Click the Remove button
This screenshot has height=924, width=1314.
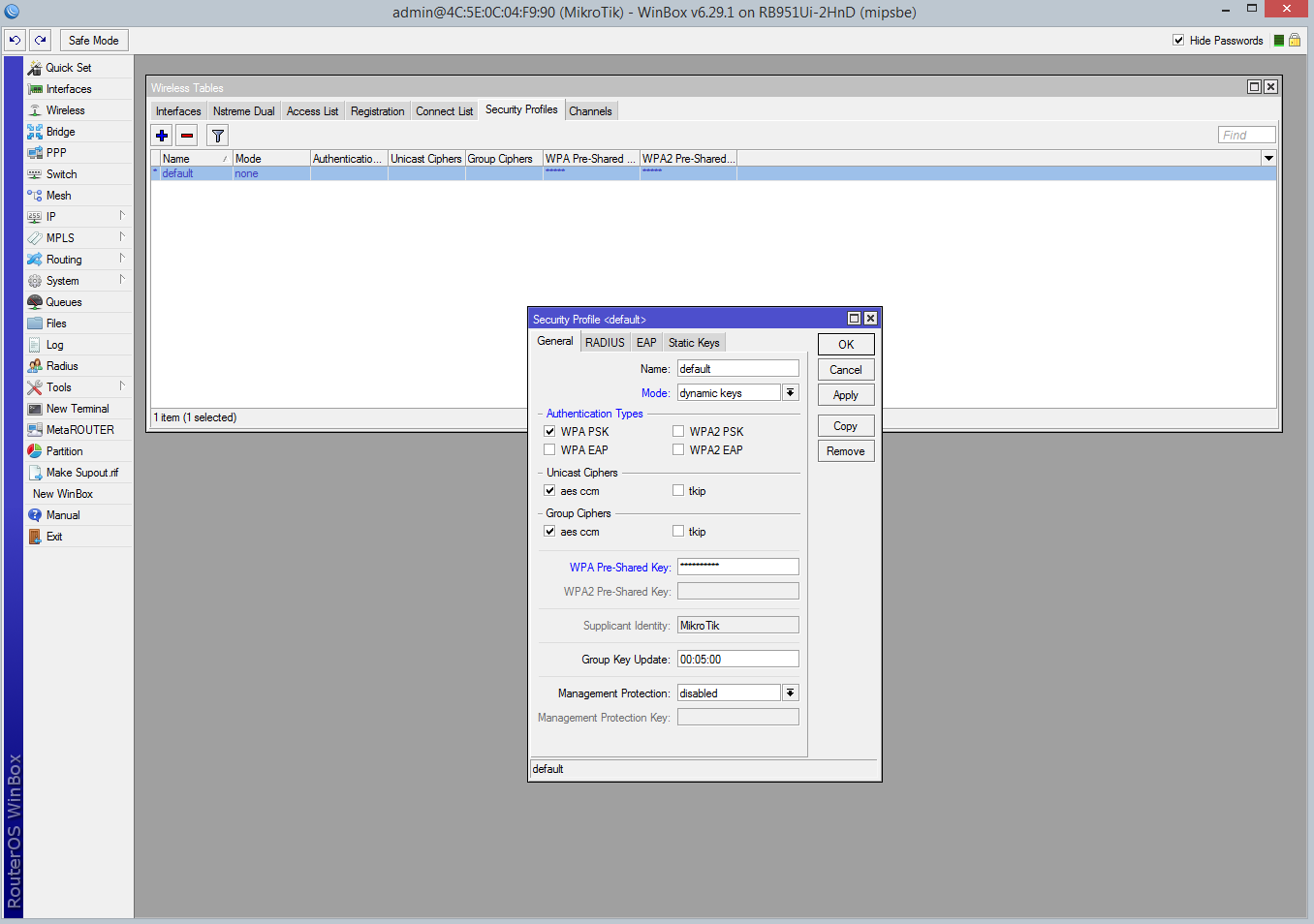coord(846,451)
